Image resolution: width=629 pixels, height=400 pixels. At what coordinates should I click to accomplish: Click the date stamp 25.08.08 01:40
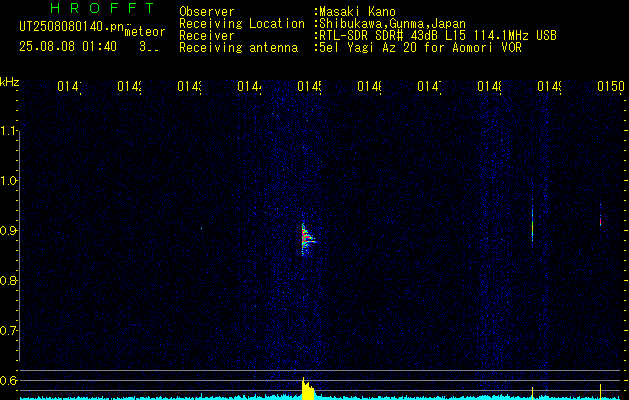point(68,47)
